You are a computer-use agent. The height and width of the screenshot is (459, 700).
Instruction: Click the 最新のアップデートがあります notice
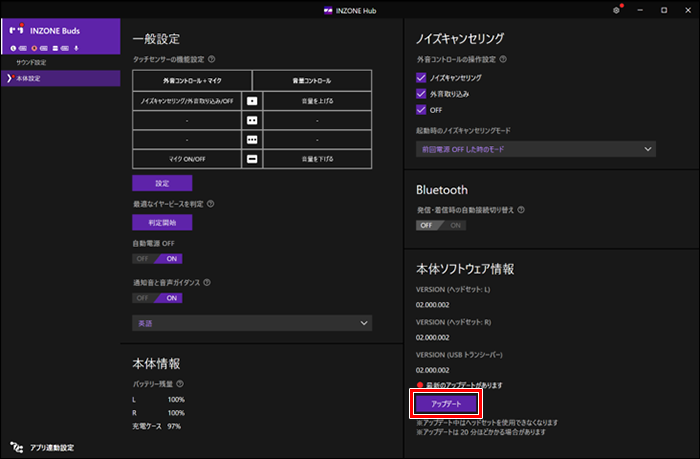pos(464,385)
